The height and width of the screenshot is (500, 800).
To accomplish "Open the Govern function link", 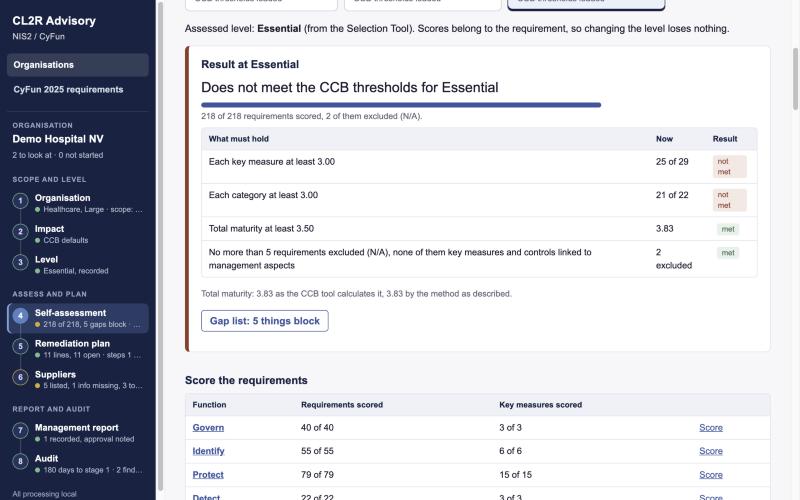I will click(208, 428).
